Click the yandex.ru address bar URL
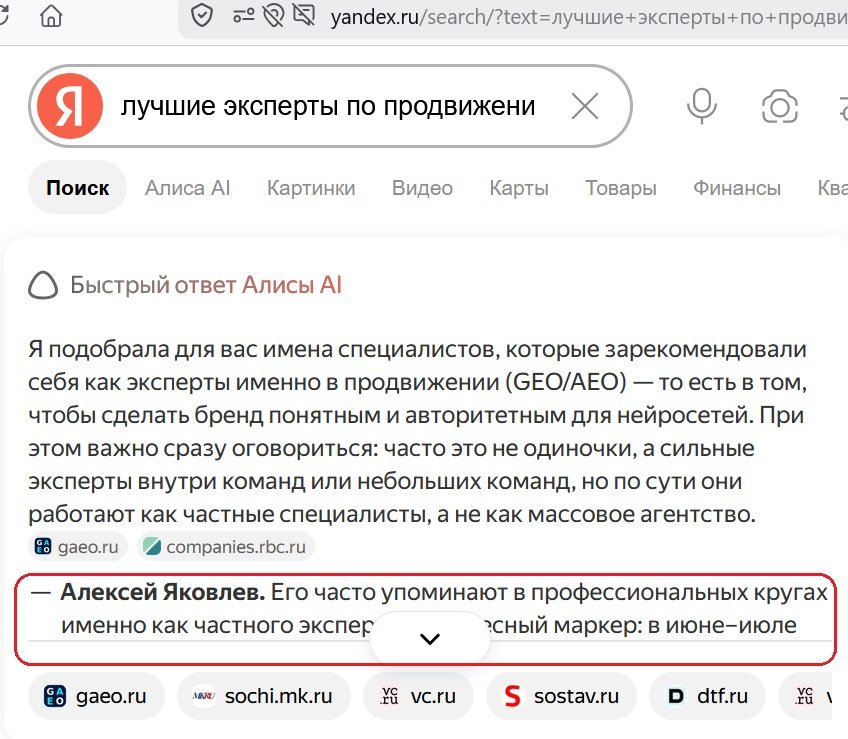The image size is (848, 739). point(588,17)
